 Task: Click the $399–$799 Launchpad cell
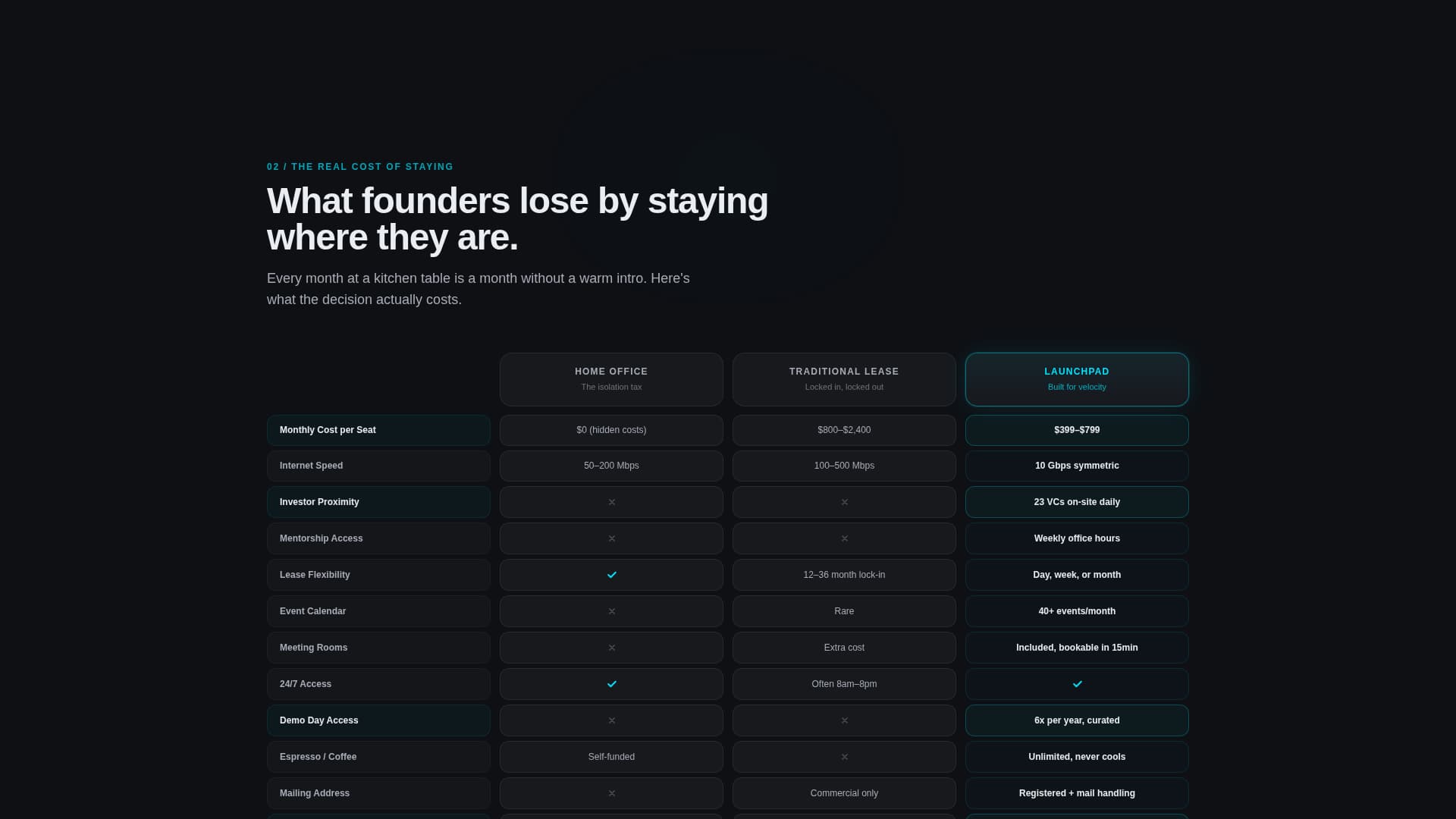tap(1077, 430)
